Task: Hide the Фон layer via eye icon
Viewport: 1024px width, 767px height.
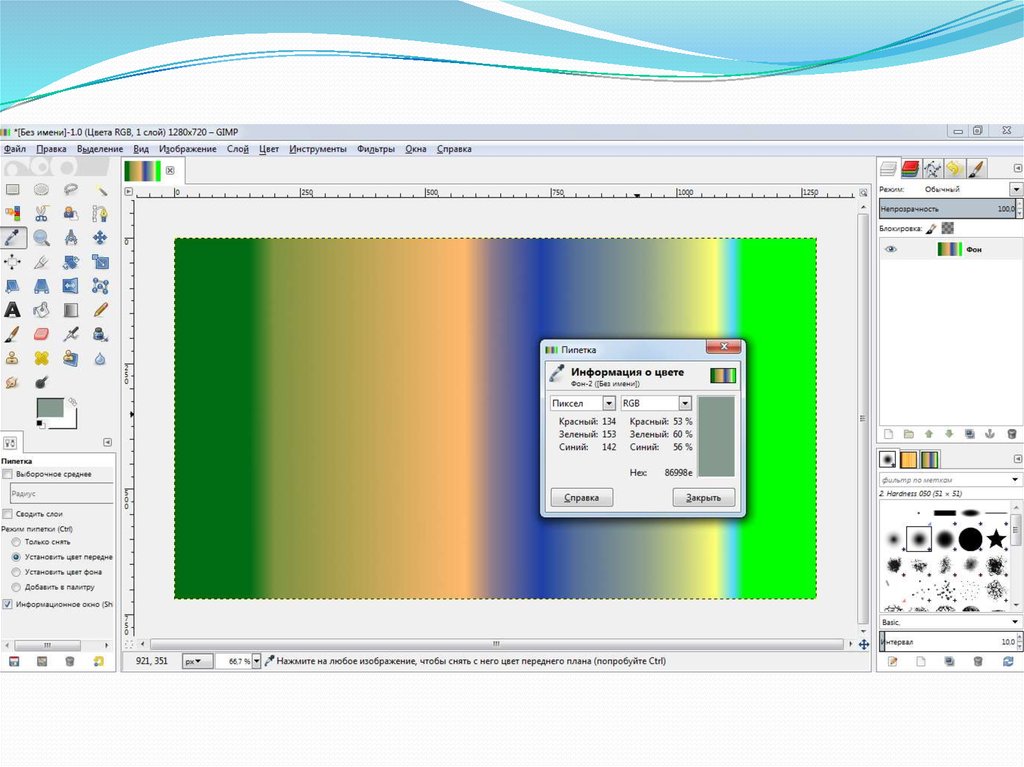Action: tap(890, 250)
